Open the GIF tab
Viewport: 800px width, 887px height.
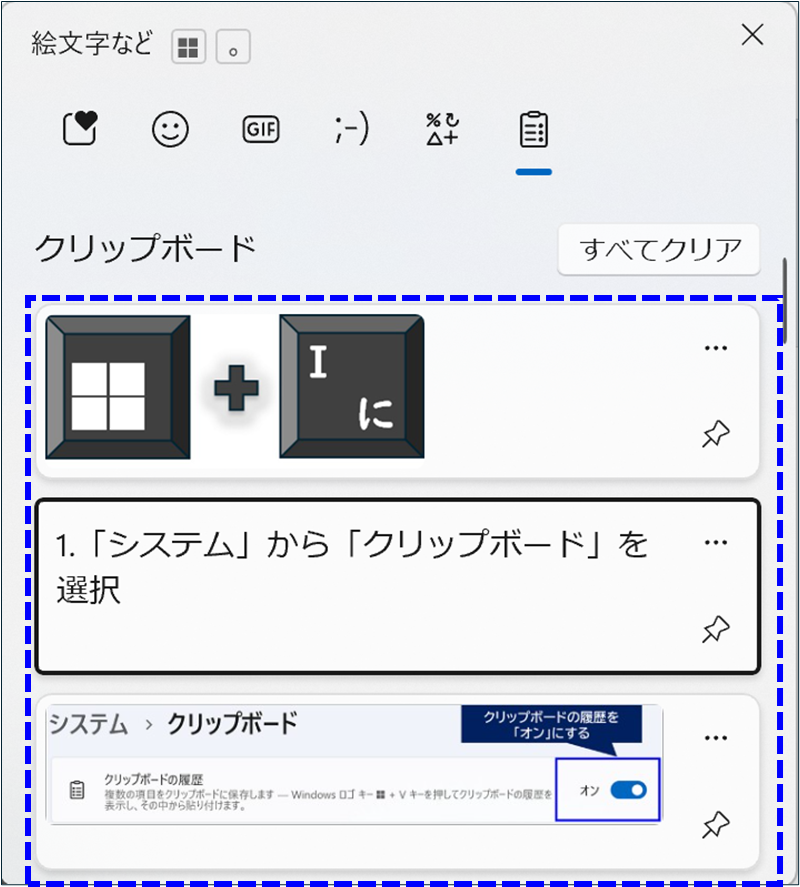point(261,130)
